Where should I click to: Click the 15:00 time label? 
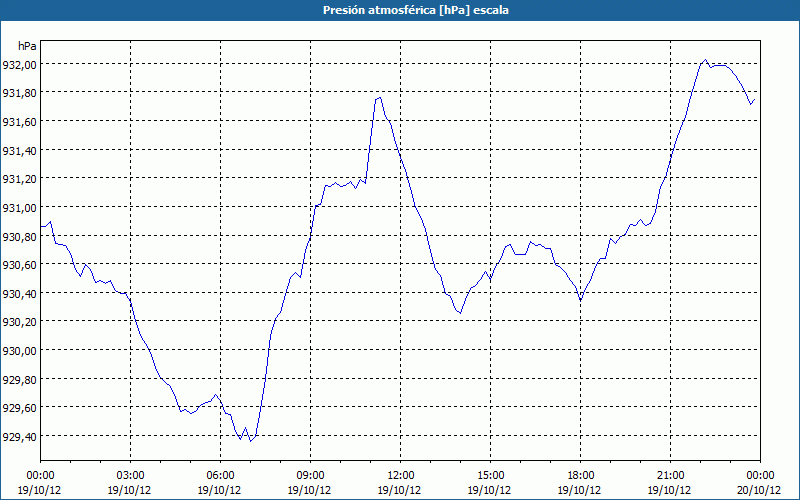490,476
